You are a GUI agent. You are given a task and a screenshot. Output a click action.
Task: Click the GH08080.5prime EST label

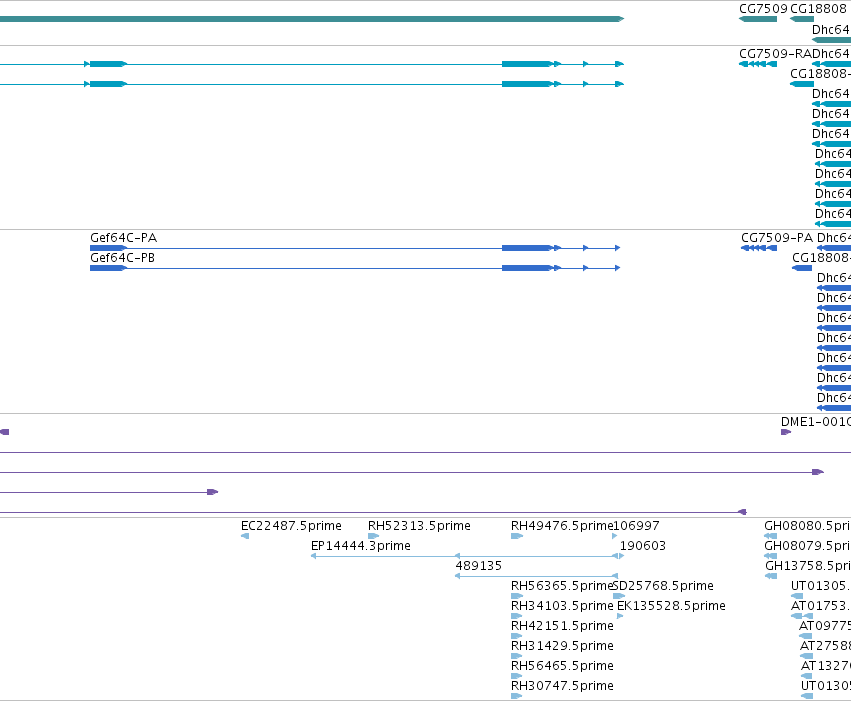tap(808, 526)
